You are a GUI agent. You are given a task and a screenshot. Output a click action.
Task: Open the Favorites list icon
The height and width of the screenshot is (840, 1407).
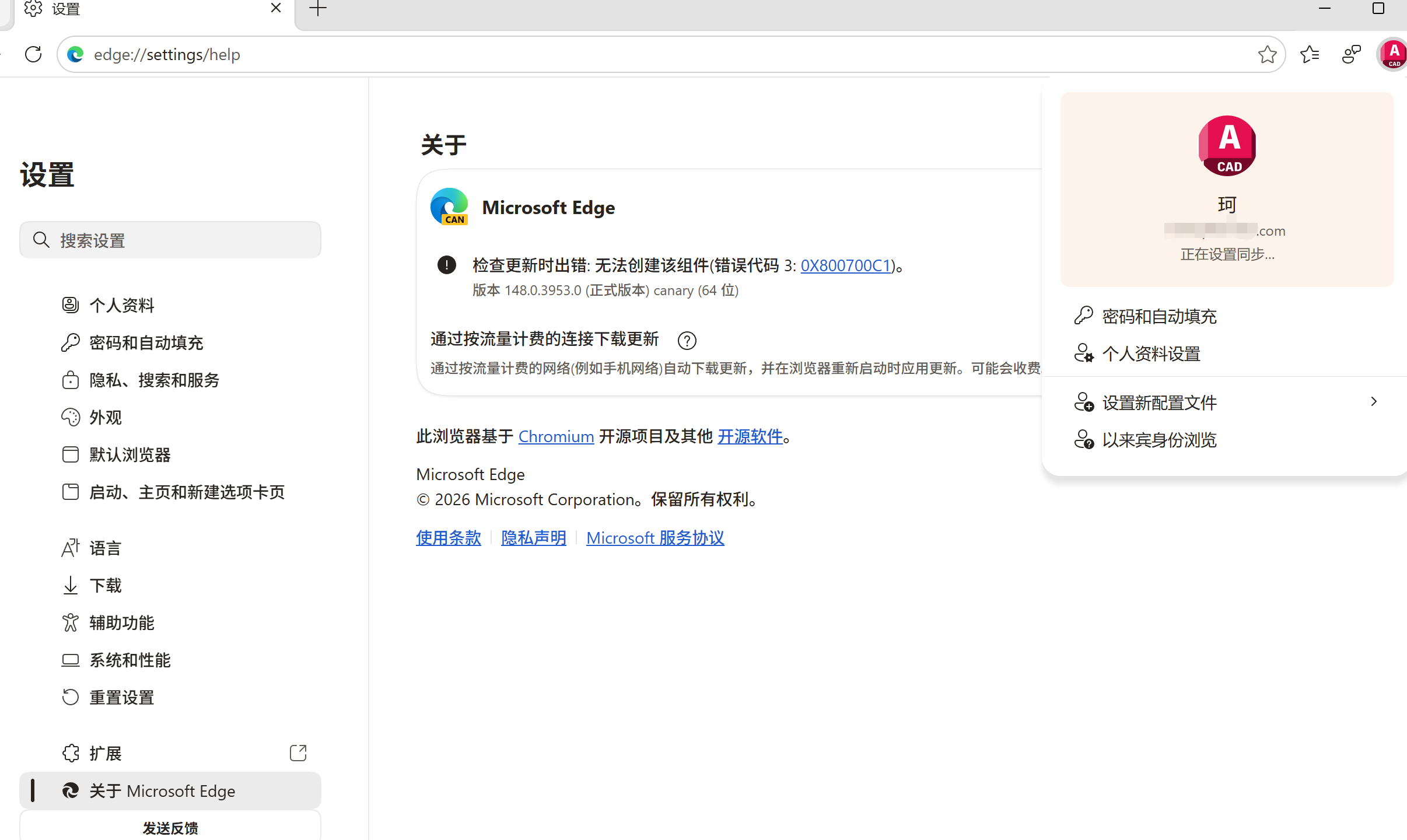(x=1310, y=54)
